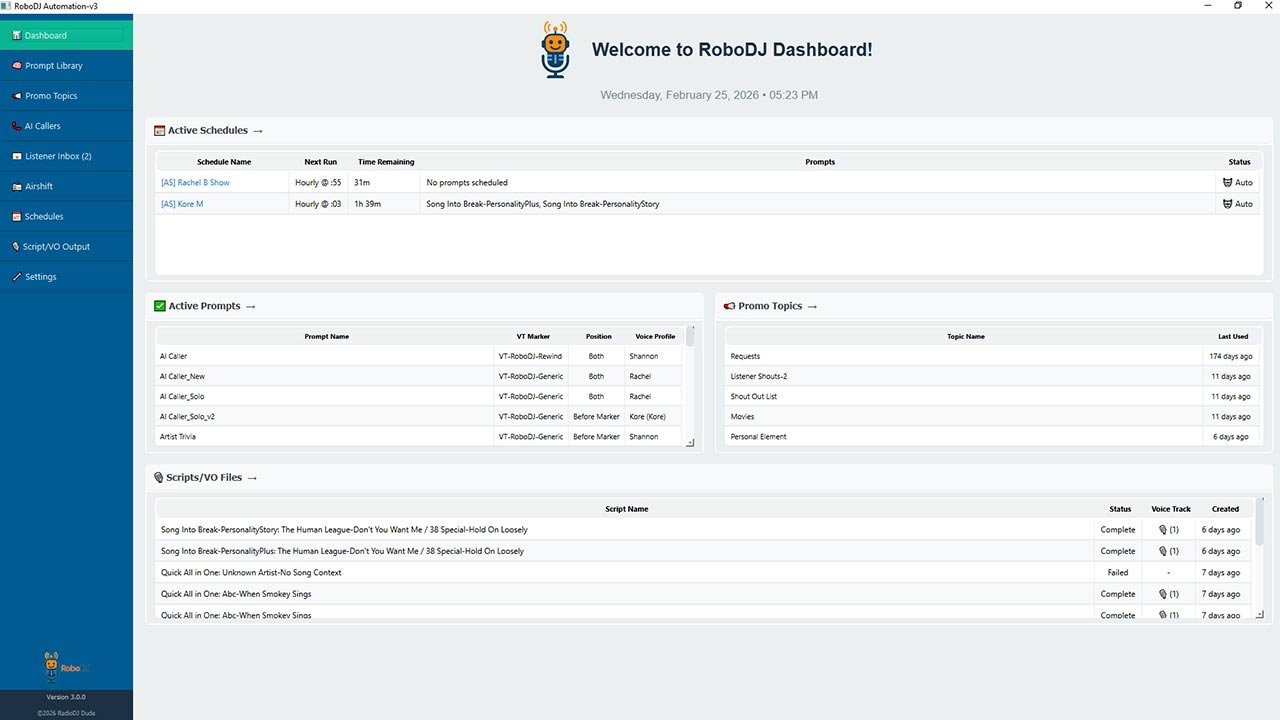Open AI Callers via its phone icon
Screen dimensions: 1280x720
coord(14,125)
